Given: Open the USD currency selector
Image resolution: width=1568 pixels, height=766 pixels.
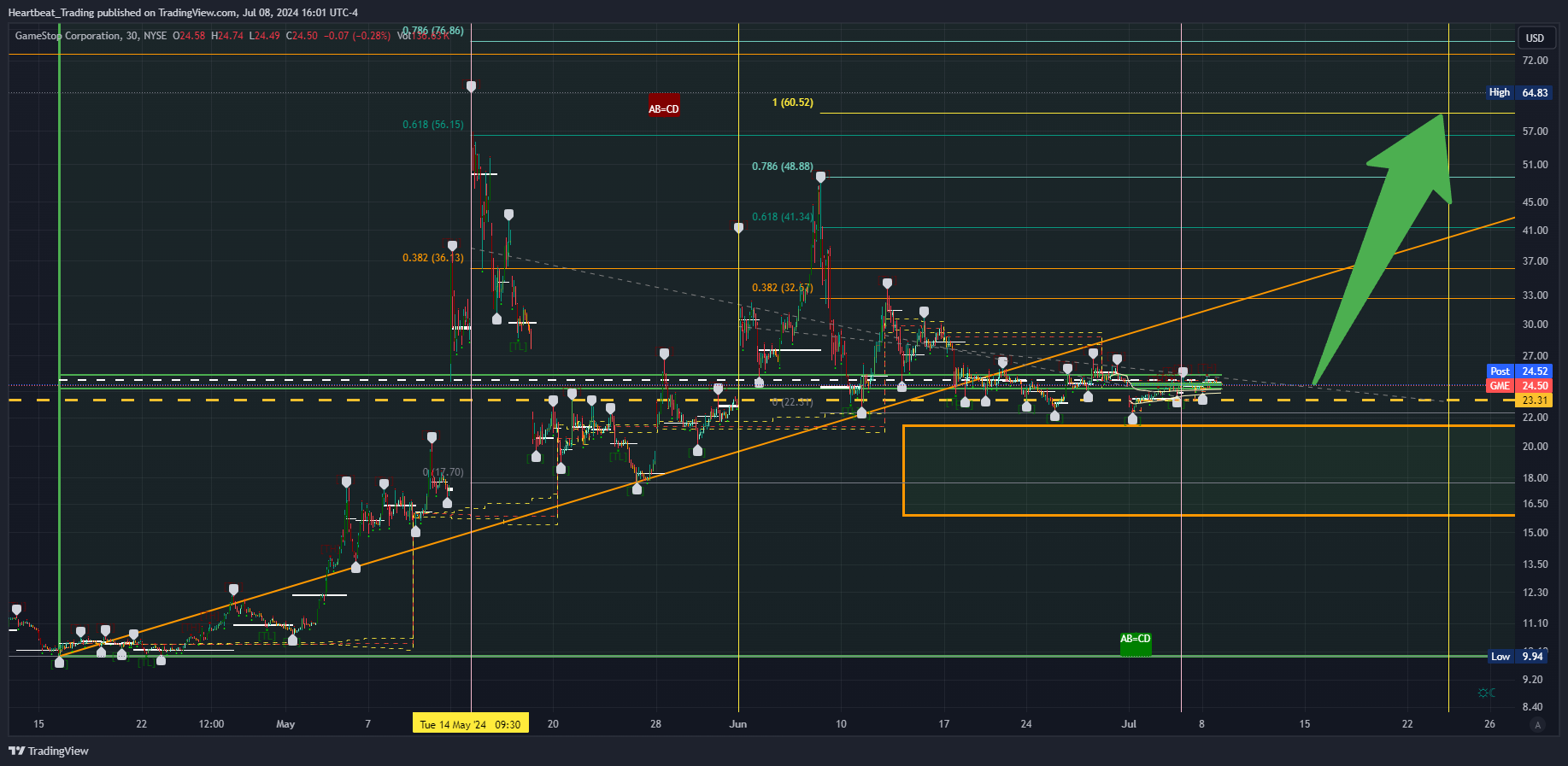Looking at the screenshot, I should point(1536,38).
